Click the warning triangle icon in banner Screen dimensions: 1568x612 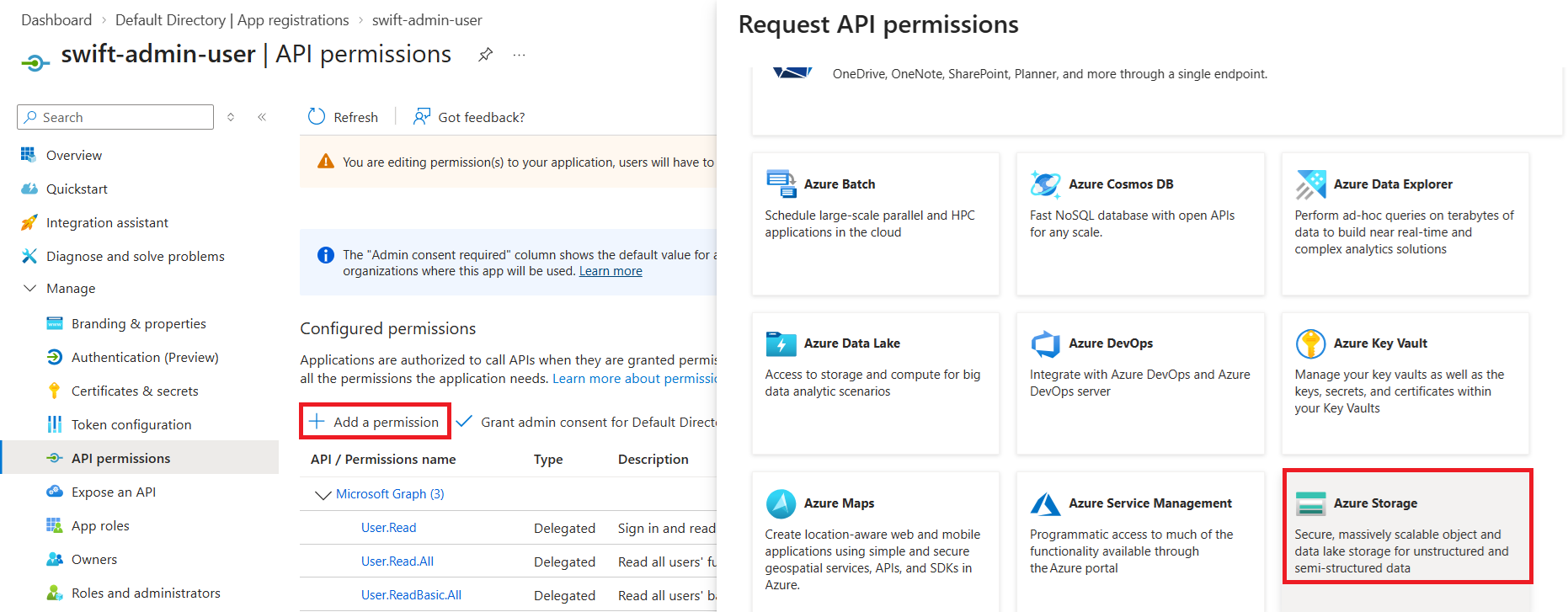326,162
